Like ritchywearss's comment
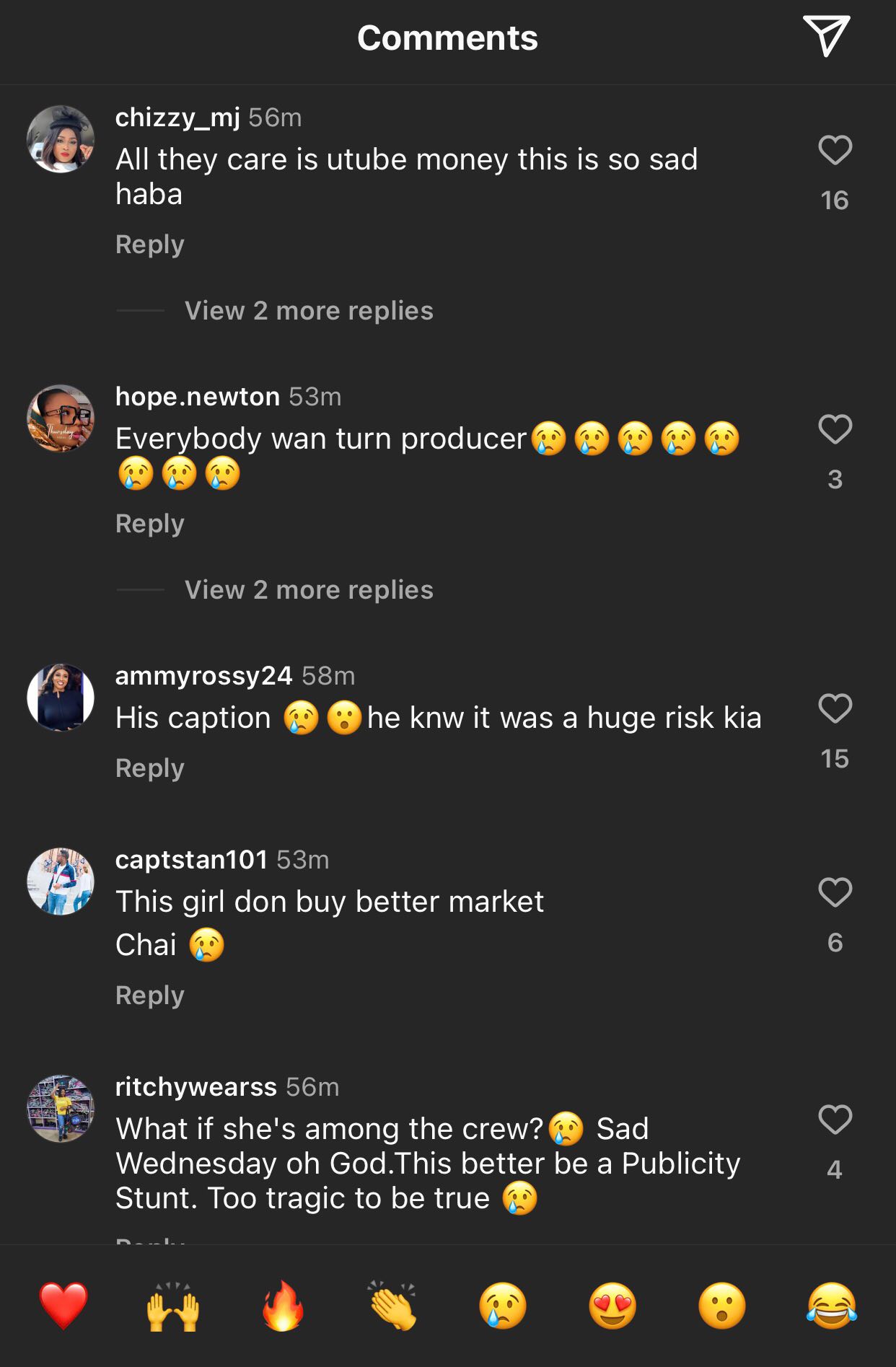This screenshot has height=1367, width=896. point(835,1120)
